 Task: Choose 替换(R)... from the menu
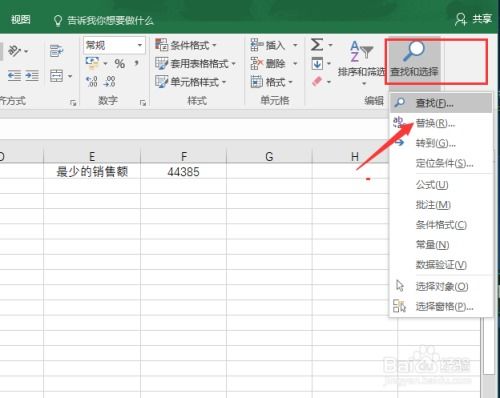coord(441,123)
